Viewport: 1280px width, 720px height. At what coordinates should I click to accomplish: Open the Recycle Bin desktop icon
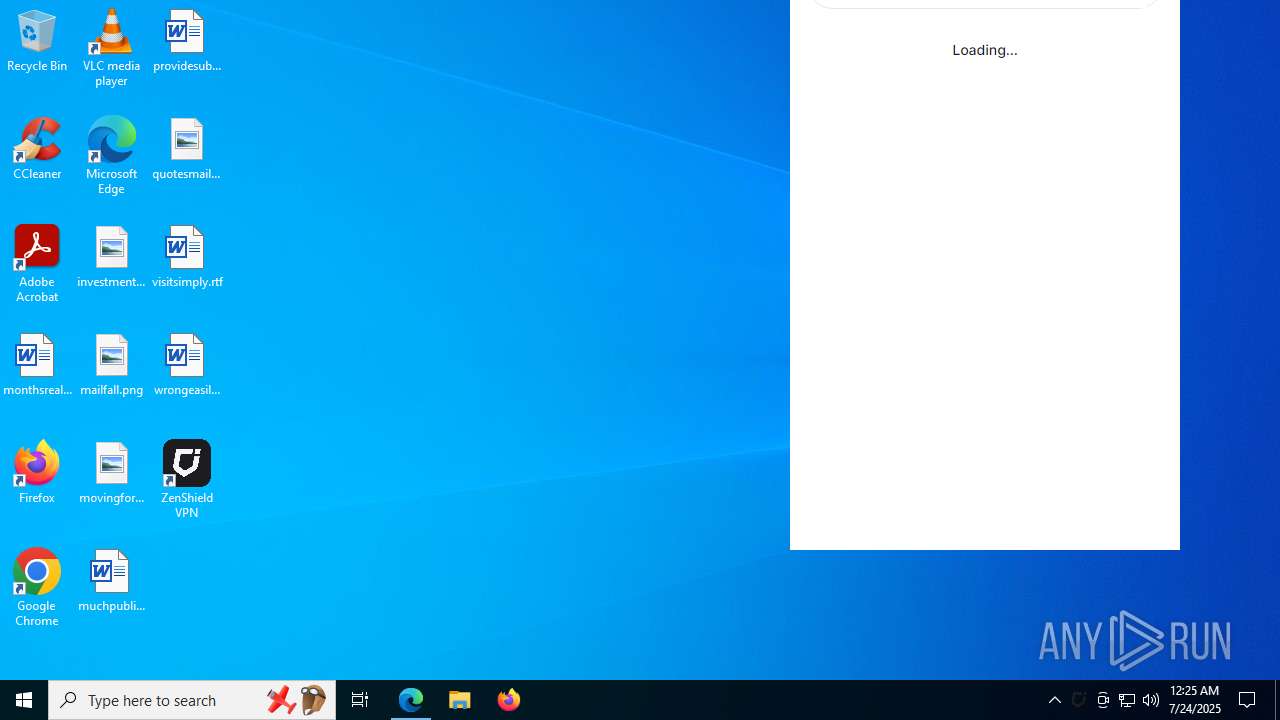pyautogui.click(x=37, y=42)
